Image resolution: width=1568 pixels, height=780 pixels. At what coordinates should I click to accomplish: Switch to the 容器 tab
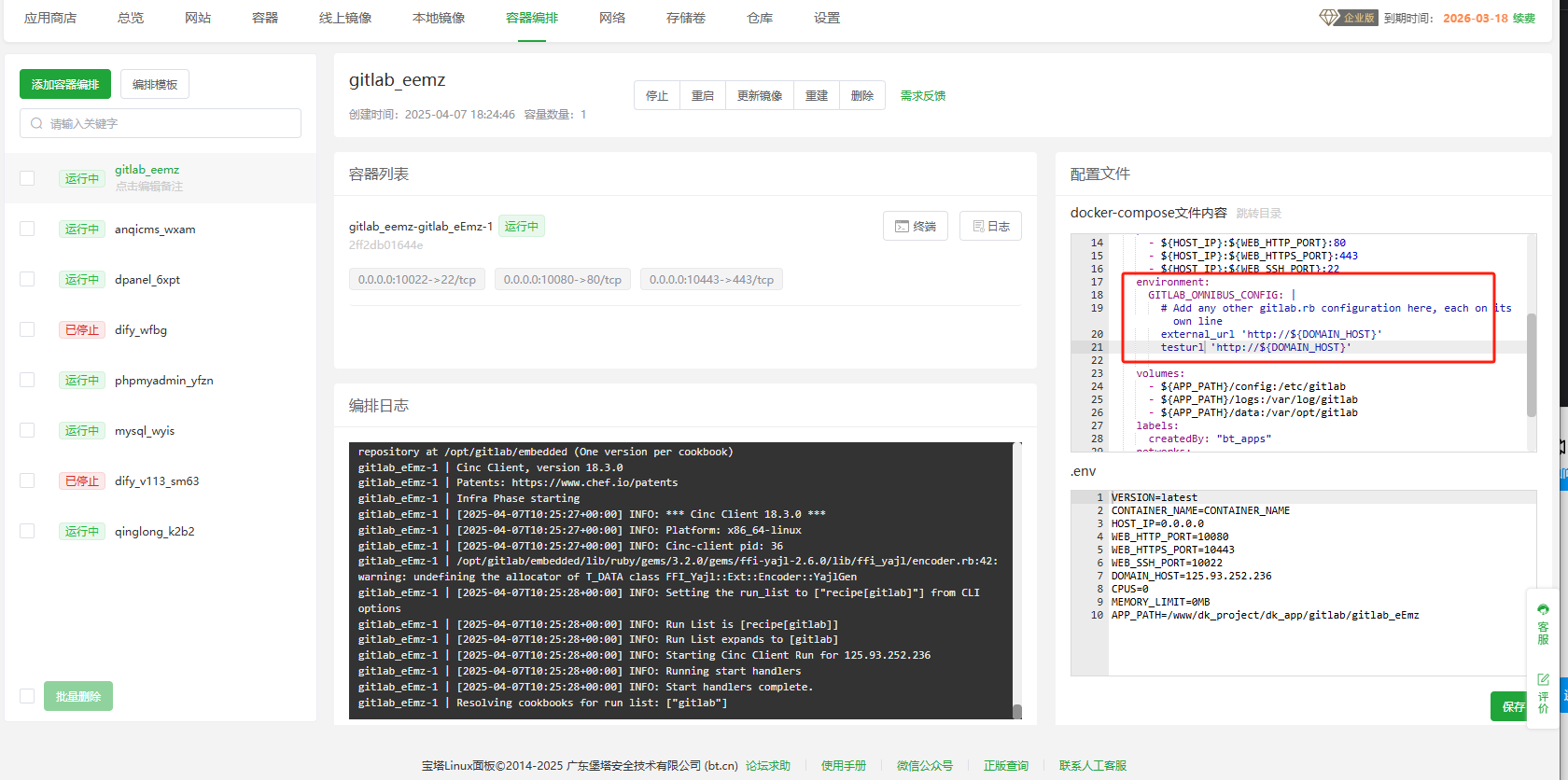(x=265, y=18)
